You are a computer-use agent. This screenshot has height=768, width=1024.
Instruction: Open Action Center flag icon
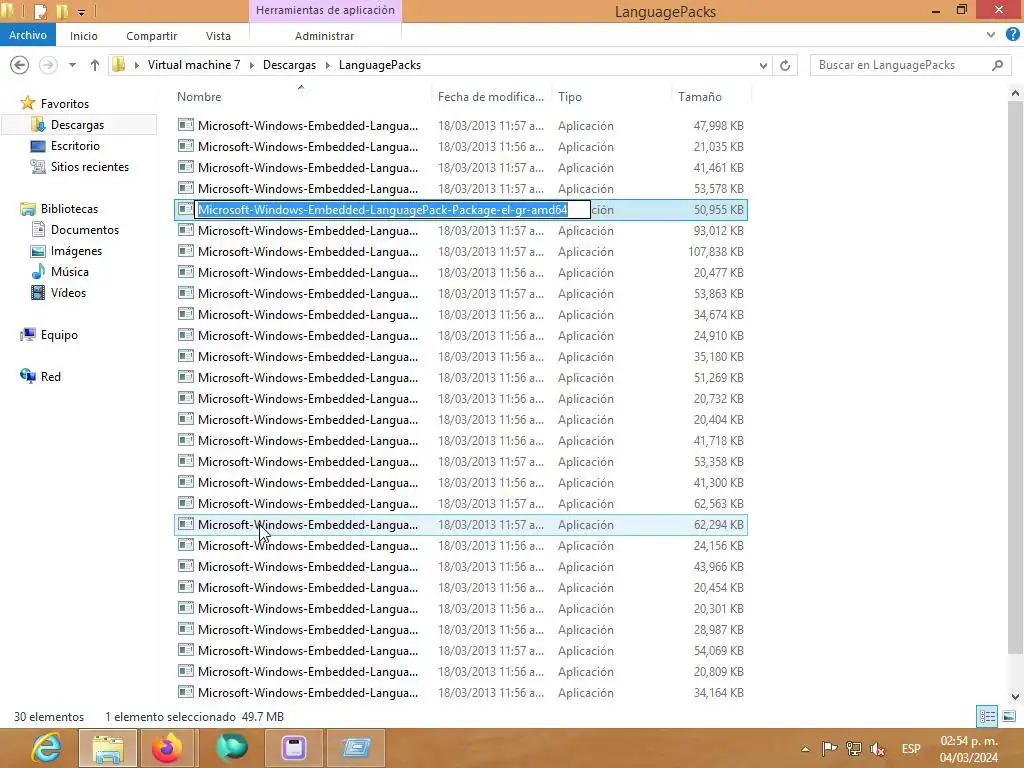pyautogui.click(x=829, y=749)
